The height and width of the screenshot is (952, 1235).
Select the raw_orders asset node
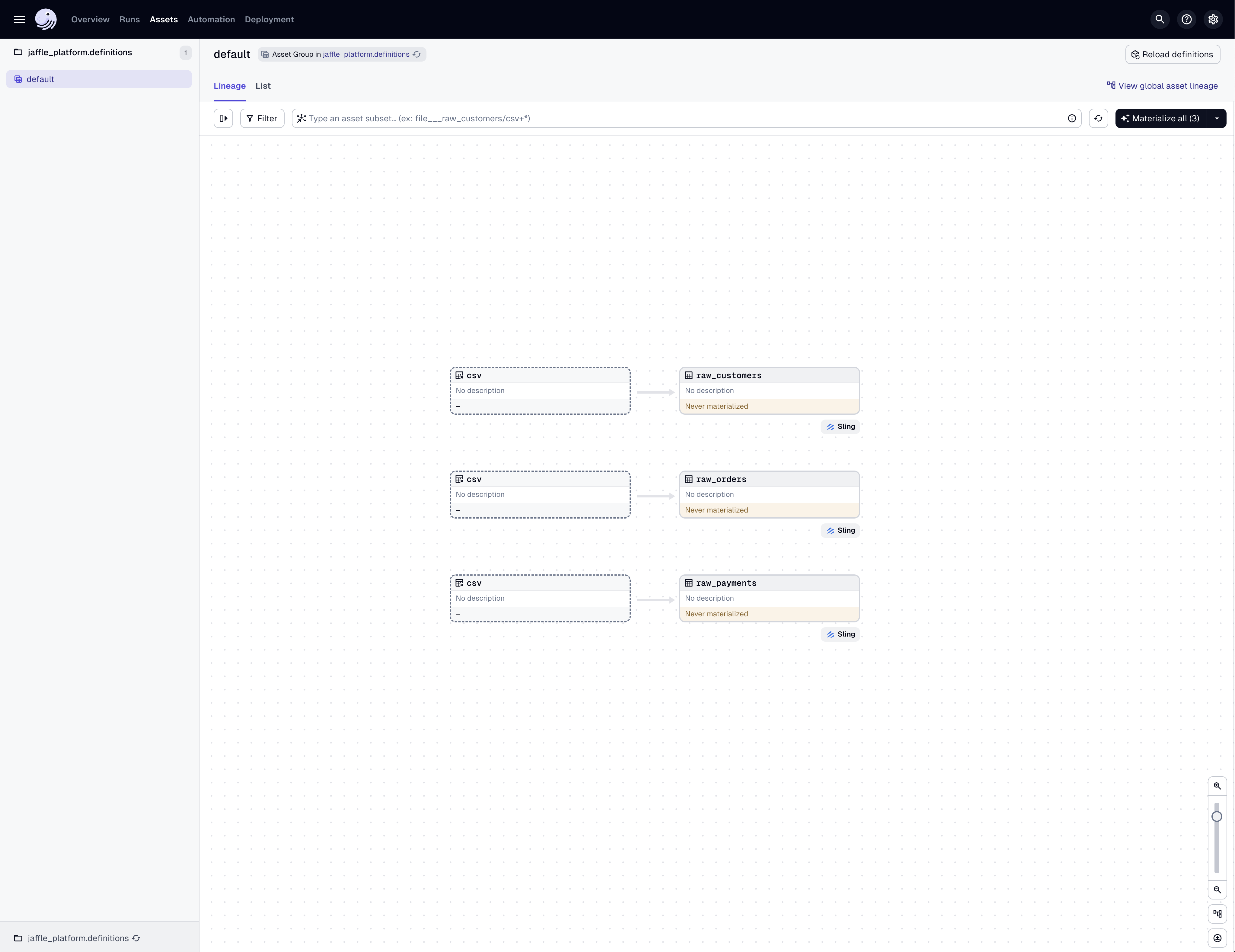point(769,494)
